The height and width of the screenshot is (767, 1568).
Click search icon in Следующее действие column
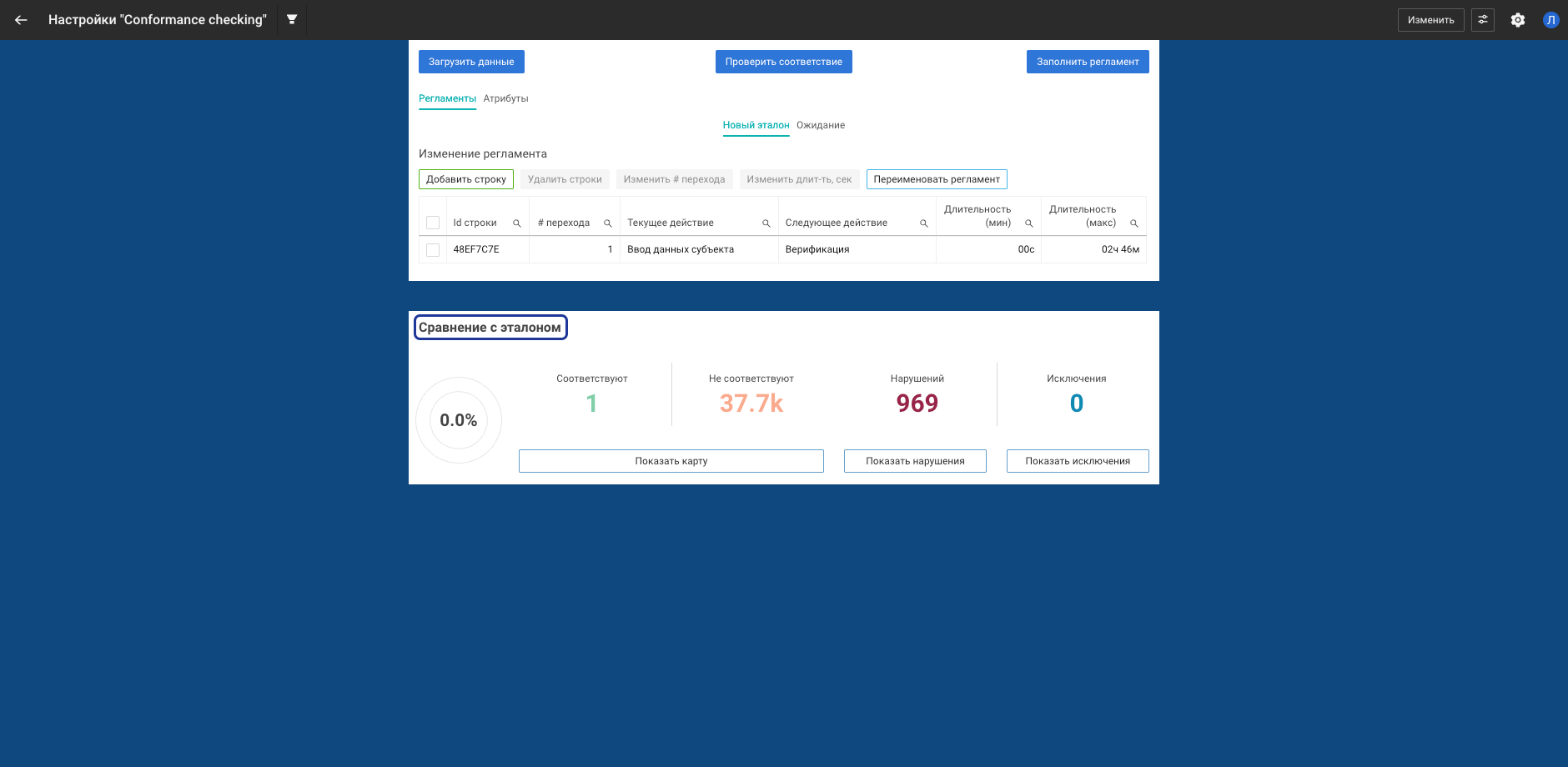pos(924,223)
